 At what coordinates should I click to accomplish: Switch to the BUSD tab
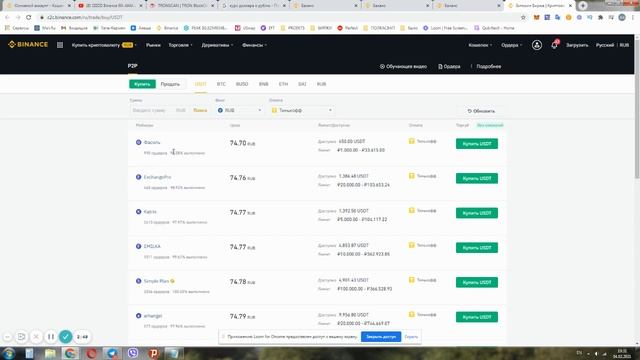coord(242,84)
